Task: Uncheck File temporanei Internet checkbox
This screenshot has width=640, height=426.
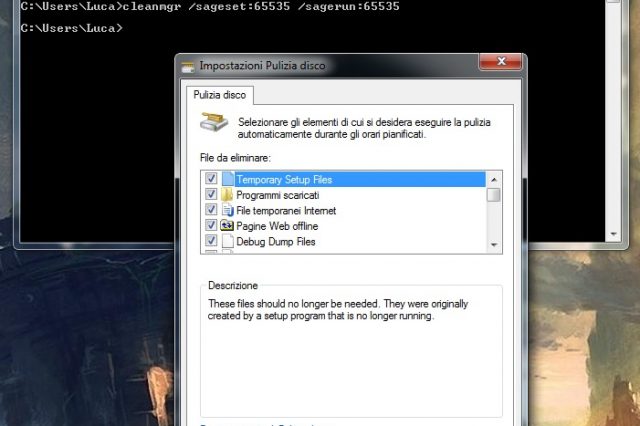Action: [x=211, y=210]
